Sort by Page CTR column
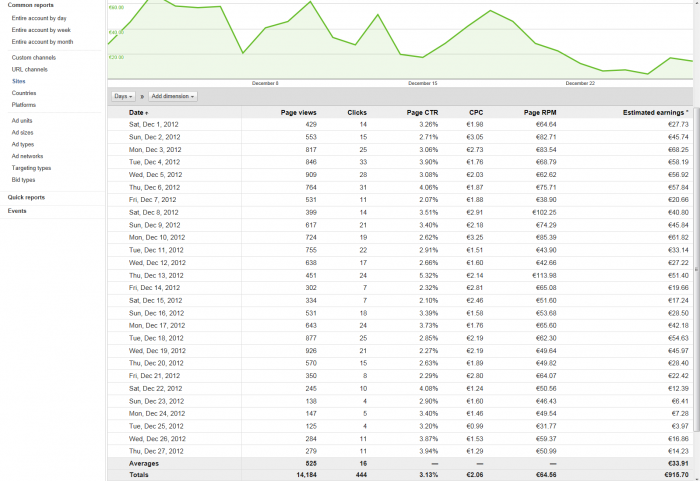 coord(422,113)
